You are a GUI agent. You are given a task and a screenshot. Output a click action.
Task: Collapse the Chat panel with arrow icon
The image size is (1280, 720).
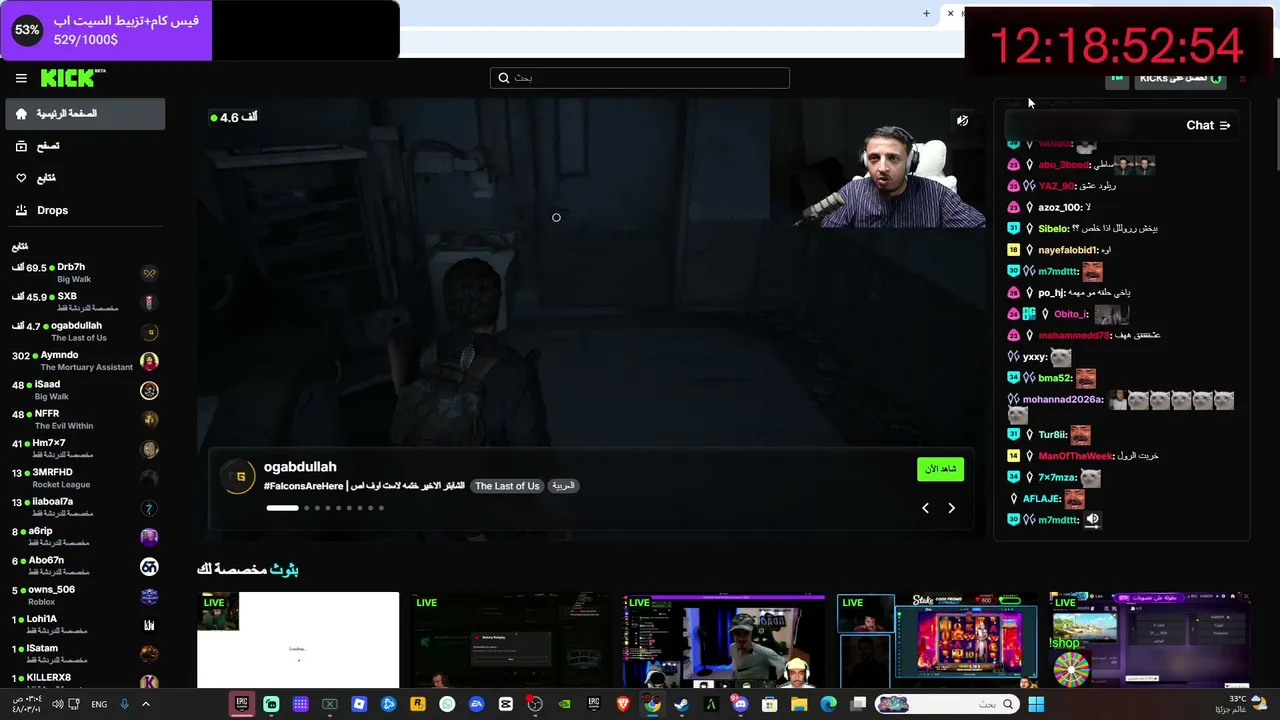[x=1225, y=126]
